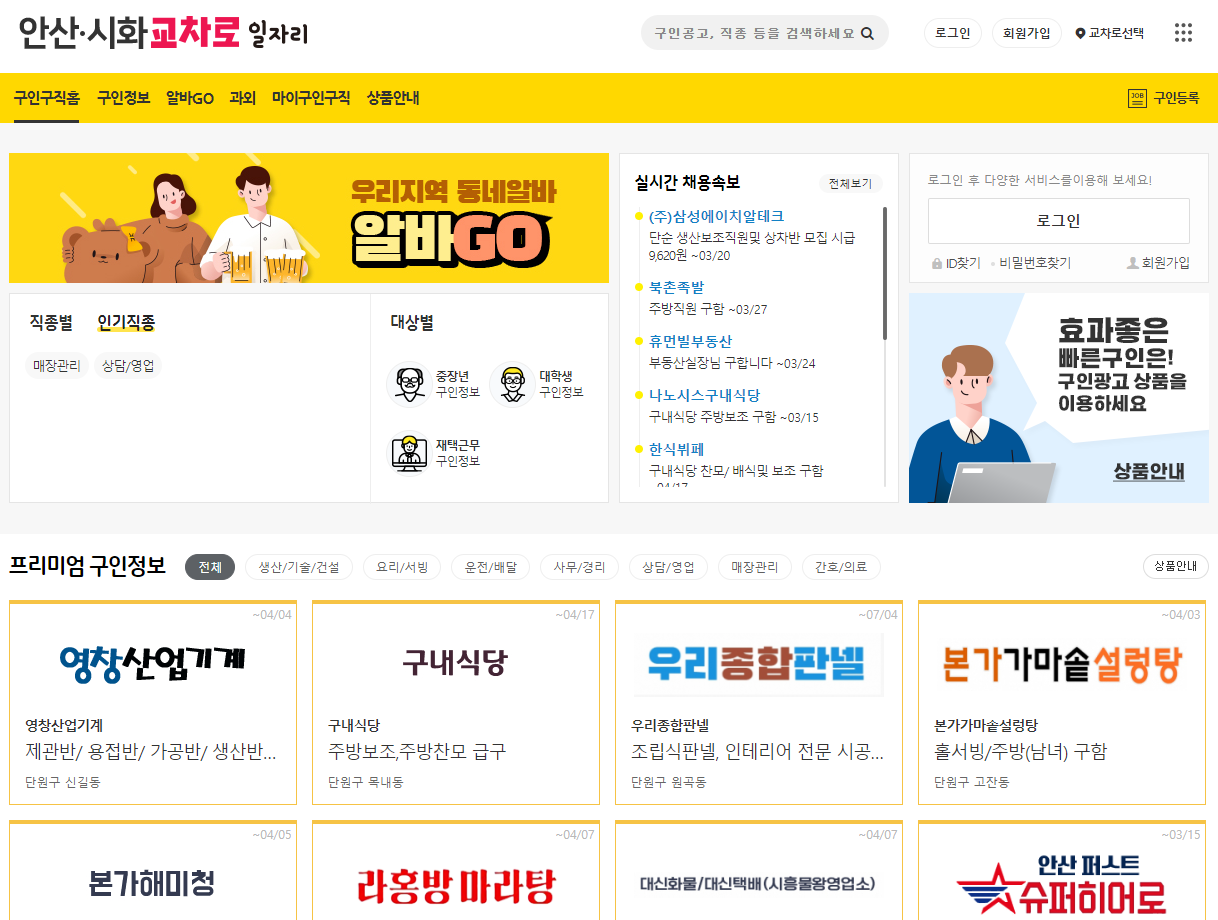Open the 본가해미청 job card

click(x=153, y=870)
